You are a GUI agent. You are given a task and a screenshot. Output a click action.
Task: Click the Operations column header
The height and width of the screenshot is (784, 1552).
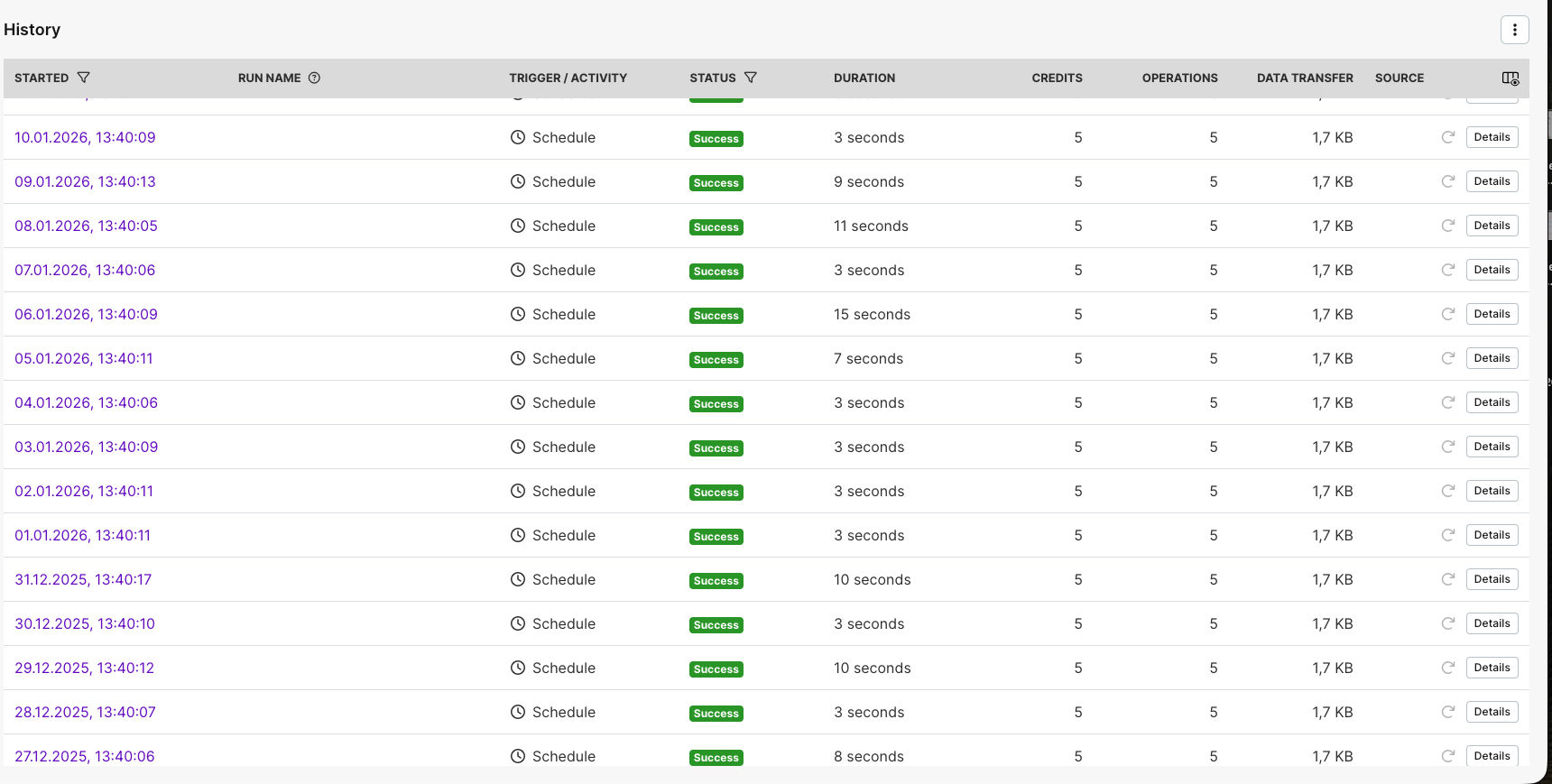[1179, 78]
